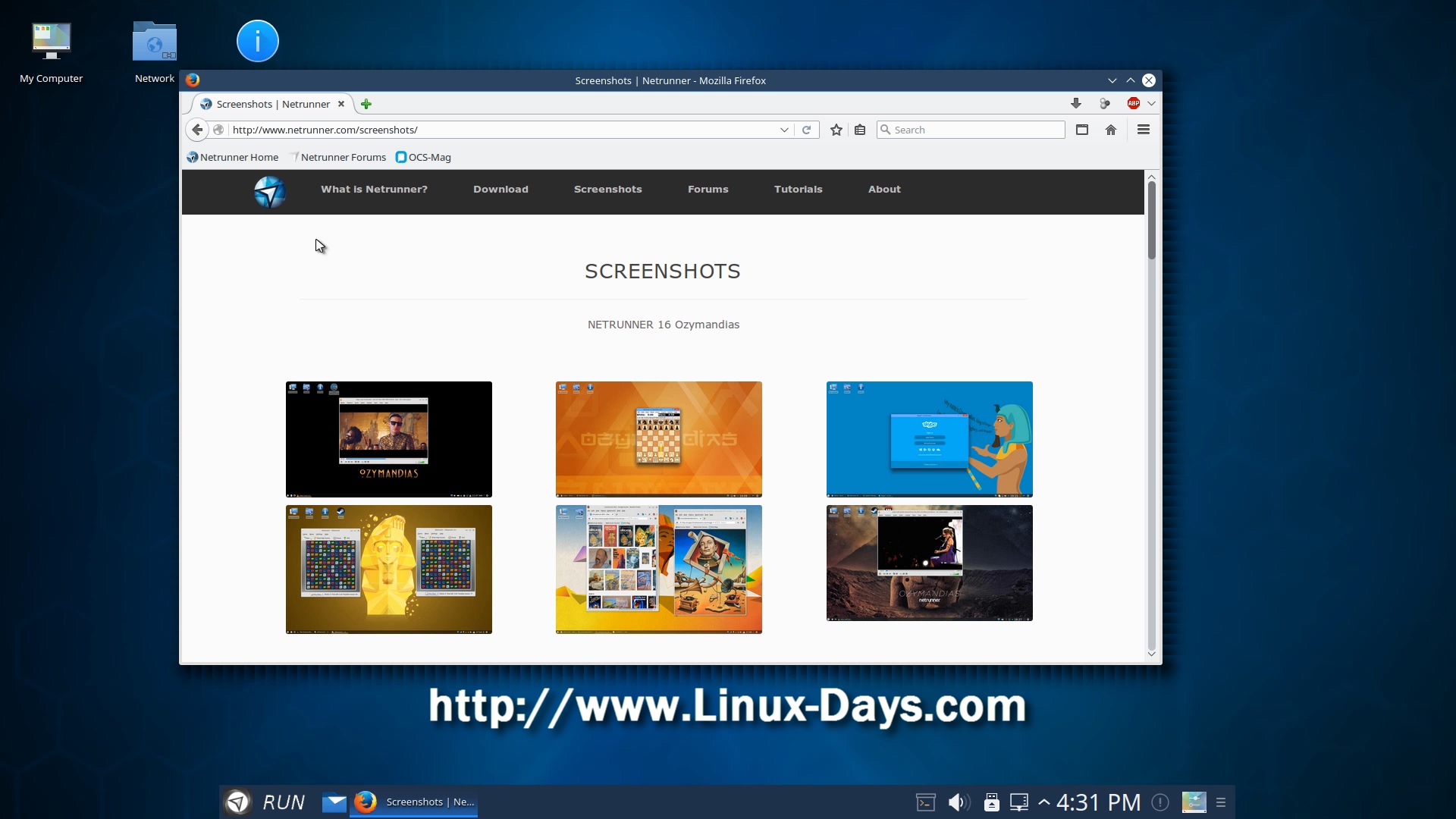The image size is (1456, 819).
Task: Open the Netrunner application launcher in the panel
Action: coord(238,802)
